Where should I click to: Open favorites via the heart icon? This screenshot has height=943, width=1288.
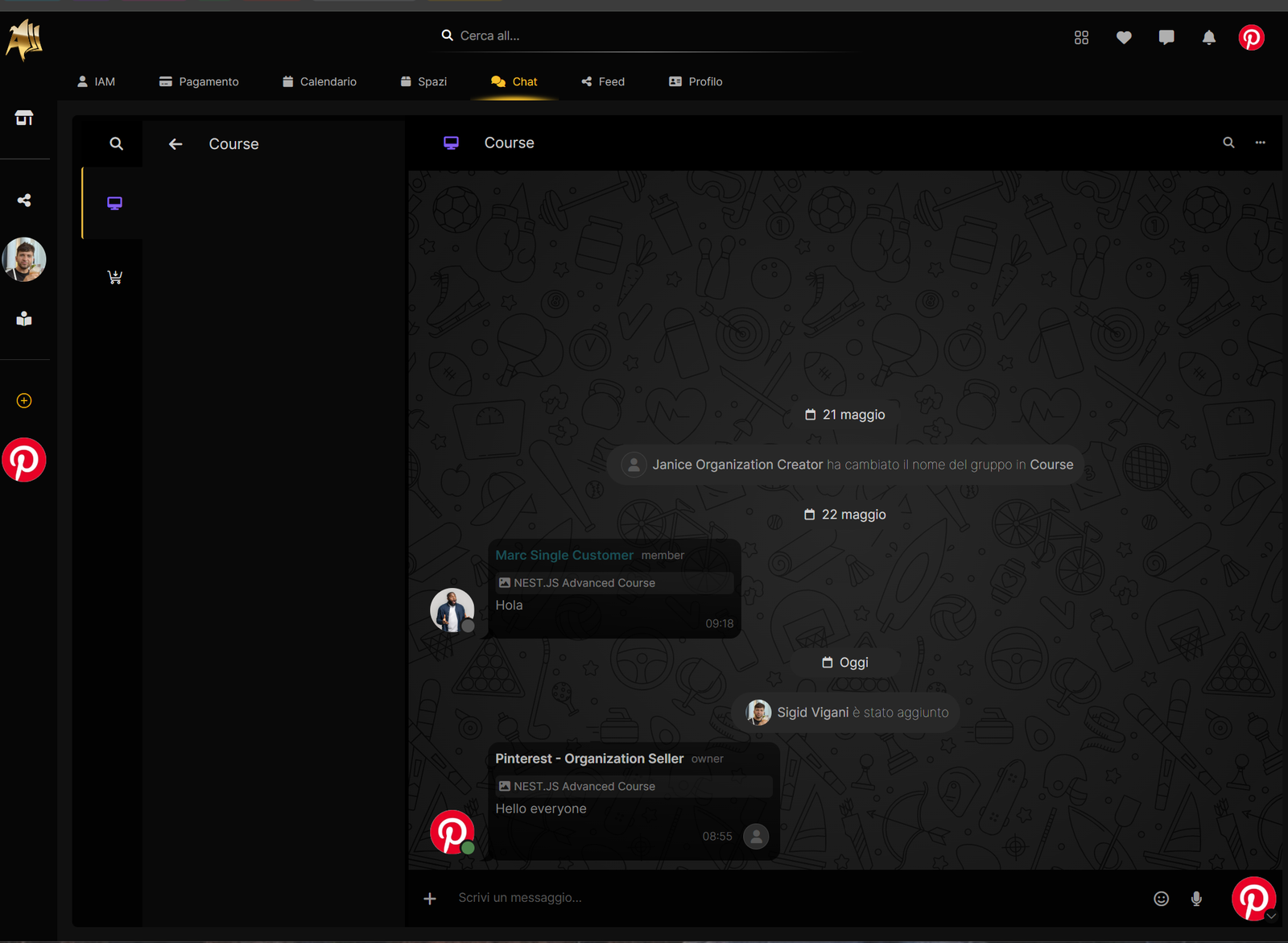tap(1124, 38)
